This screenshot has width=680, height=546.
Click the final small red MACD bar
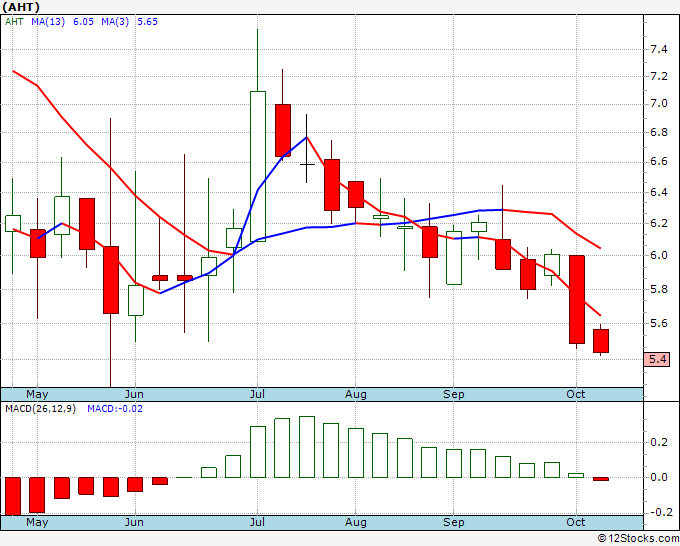coord(601,479)
